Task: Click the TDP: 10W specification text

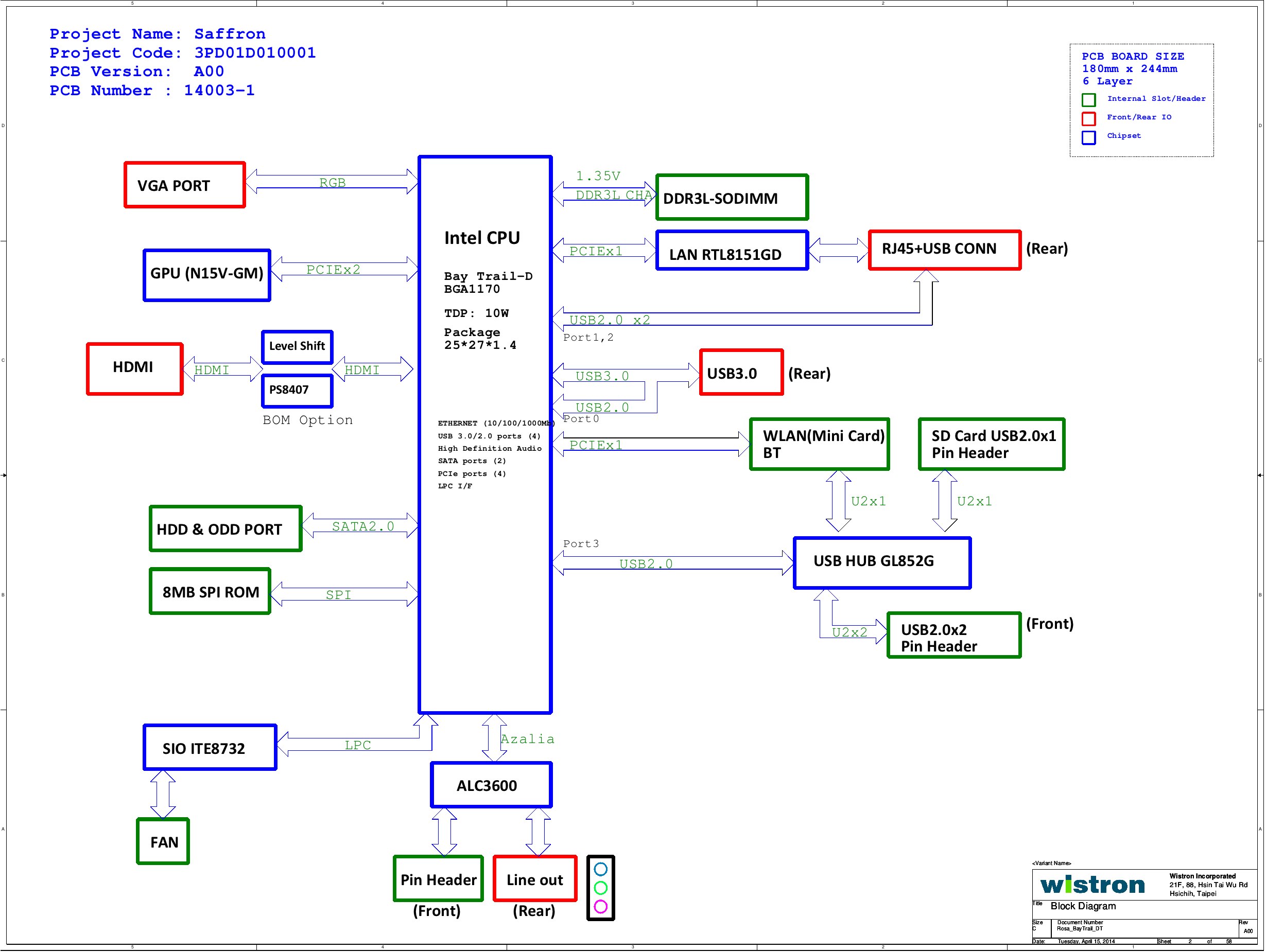Action: [x=476, y=313]
